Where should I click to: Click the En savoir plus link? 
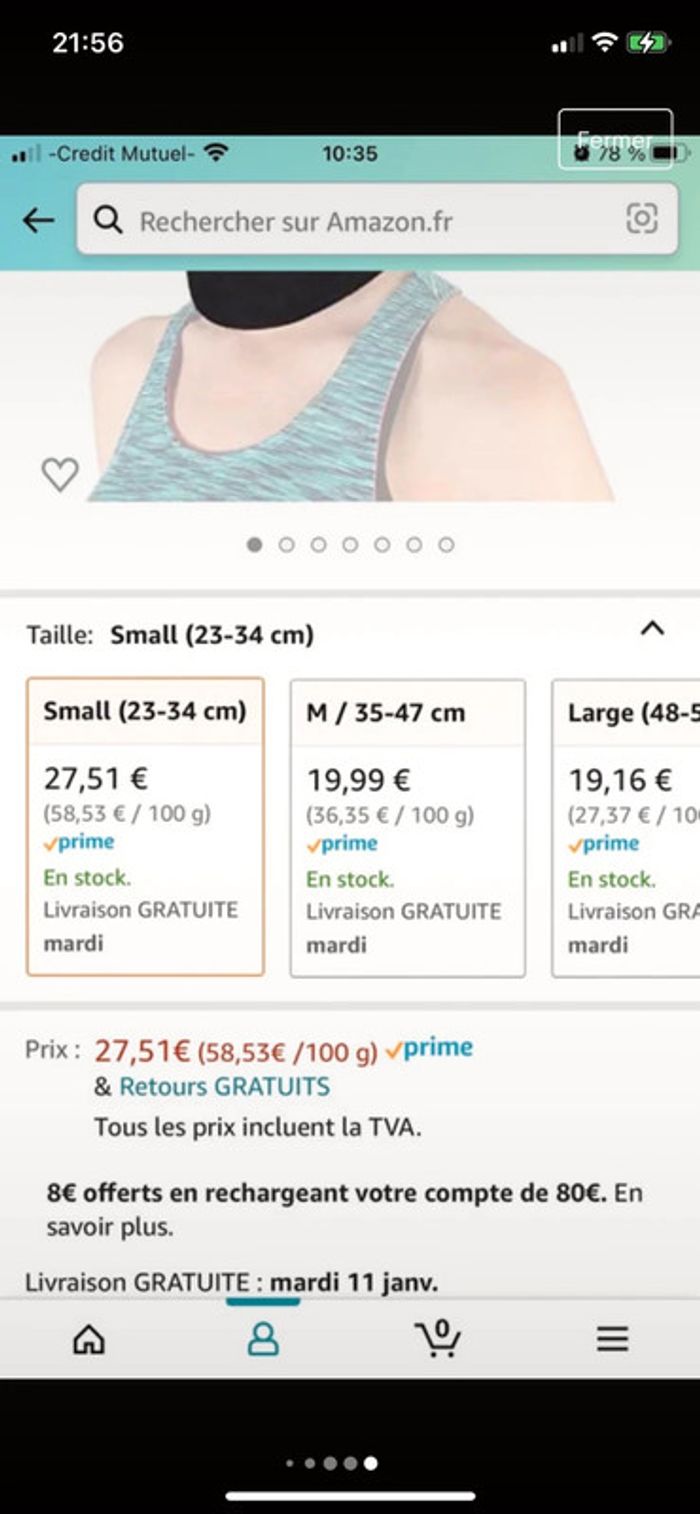point(110,1227)
